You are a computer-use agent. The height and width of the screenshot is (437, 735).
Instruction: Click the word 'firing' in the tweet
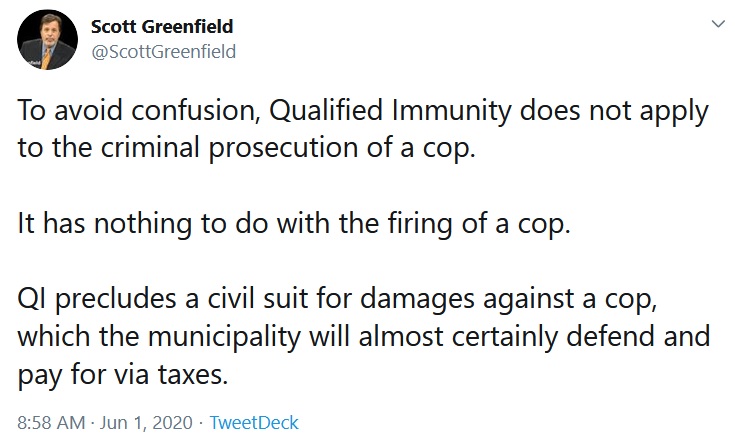tap(420, 224)
